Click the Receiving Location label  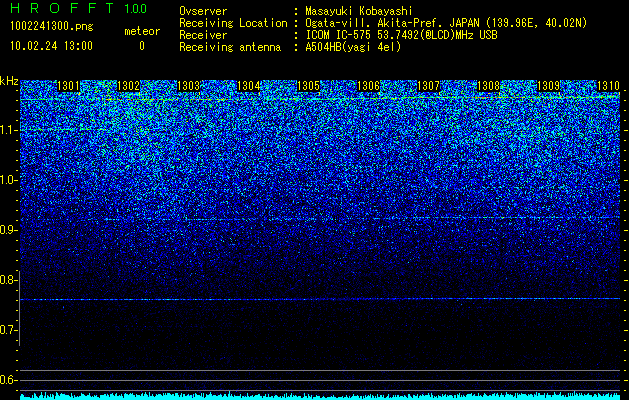point(233,23)
